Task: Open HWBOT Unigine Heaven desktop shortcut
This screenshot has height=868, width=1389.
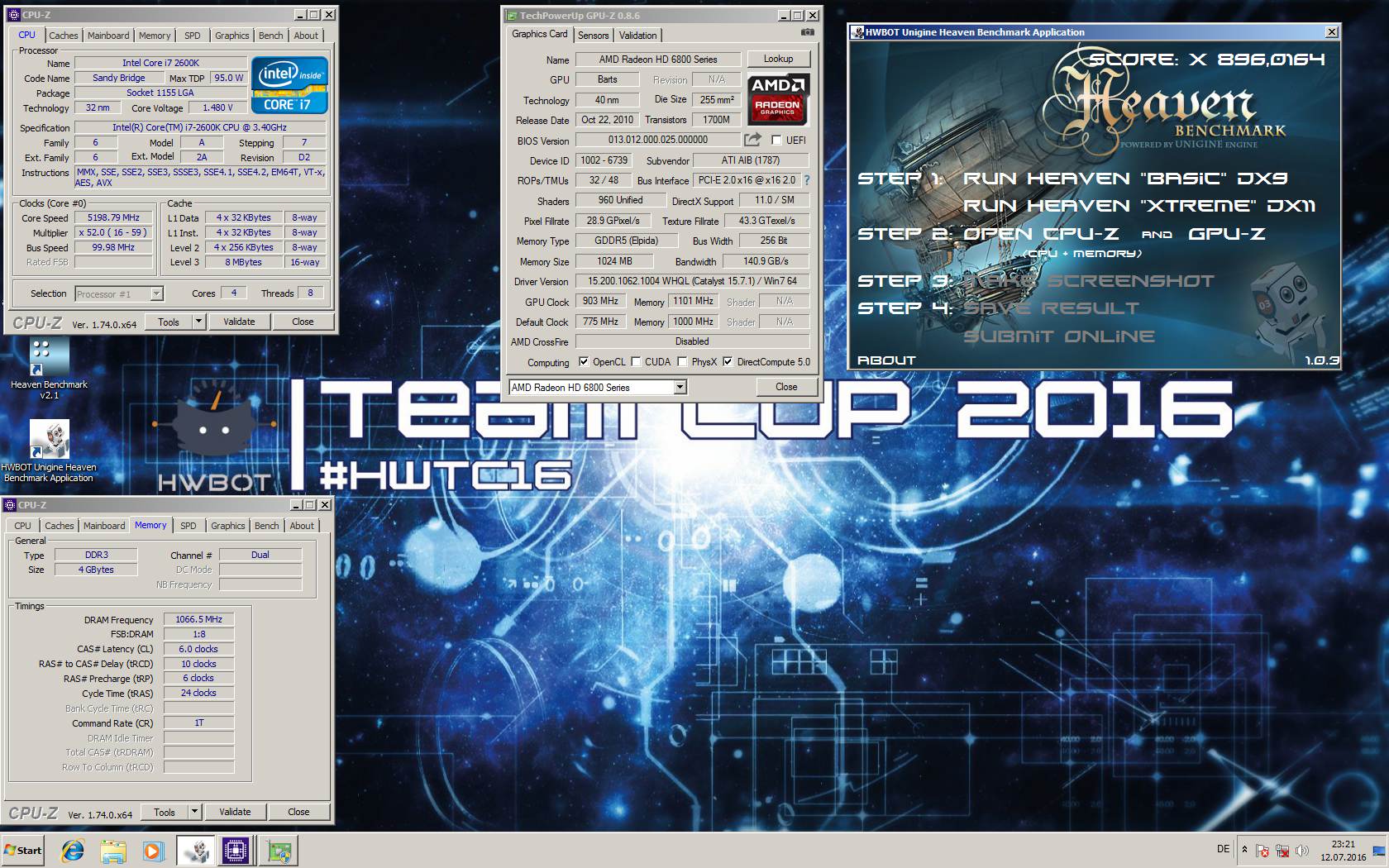Action: (x=48, y=451)
